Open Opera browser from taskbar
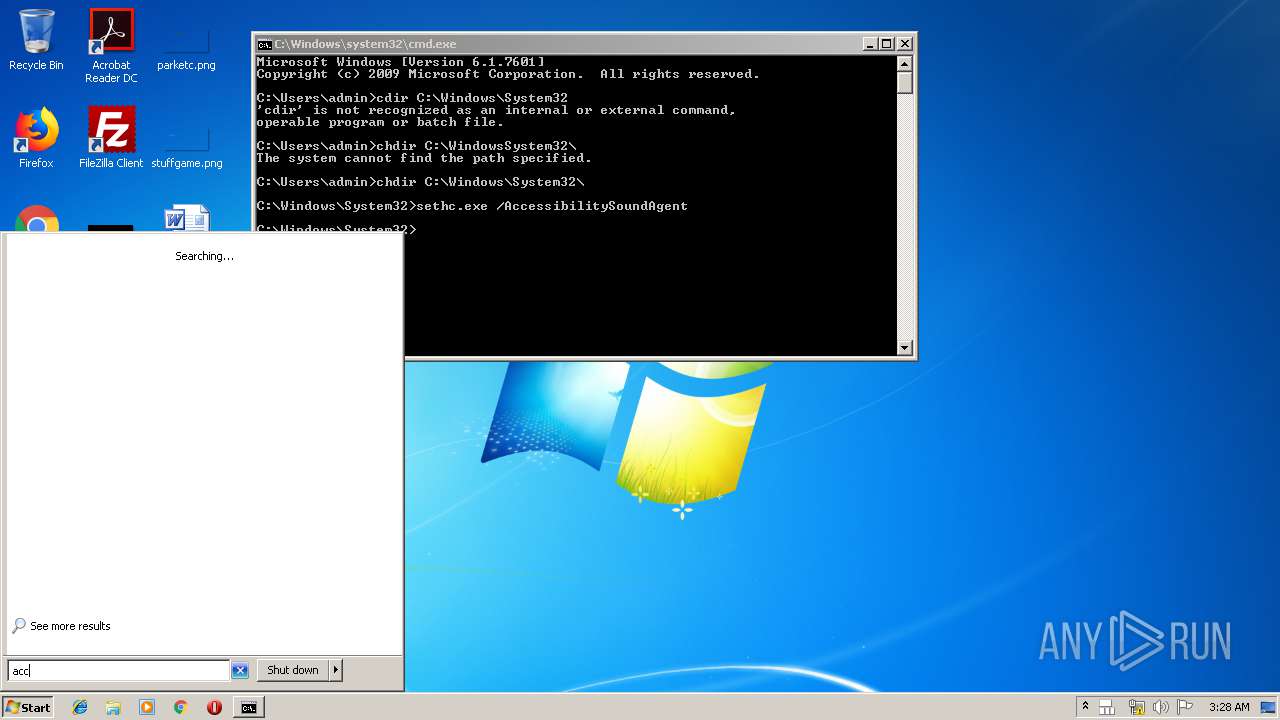The width and height of the screenshot is (1280, 720). coord(214,707)
